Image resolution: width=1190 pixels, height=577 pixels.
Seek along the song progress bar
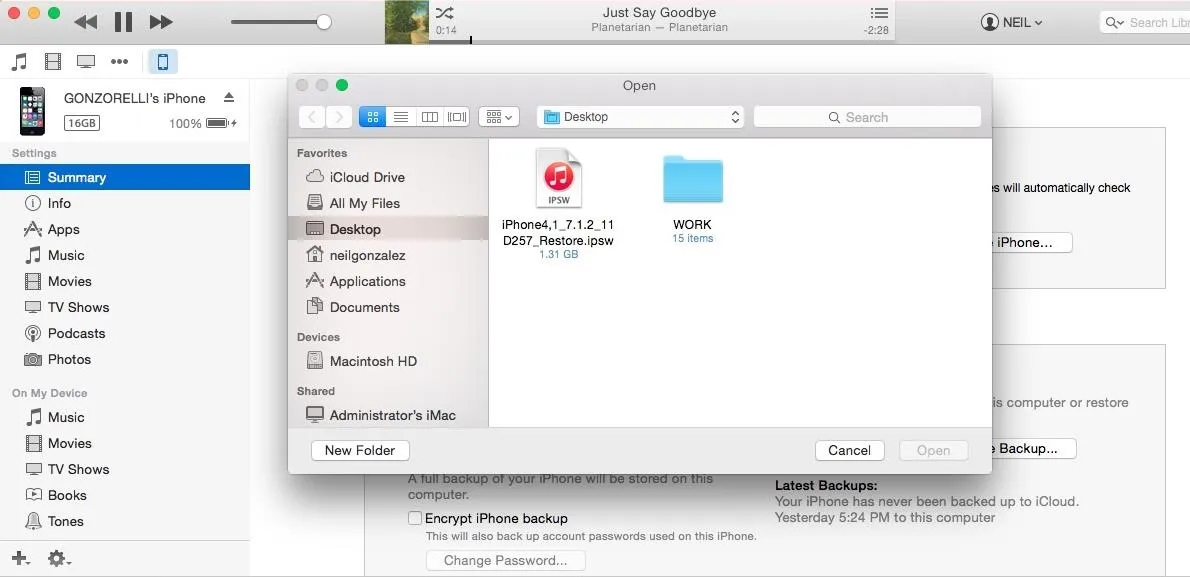[x=662, y=40]
